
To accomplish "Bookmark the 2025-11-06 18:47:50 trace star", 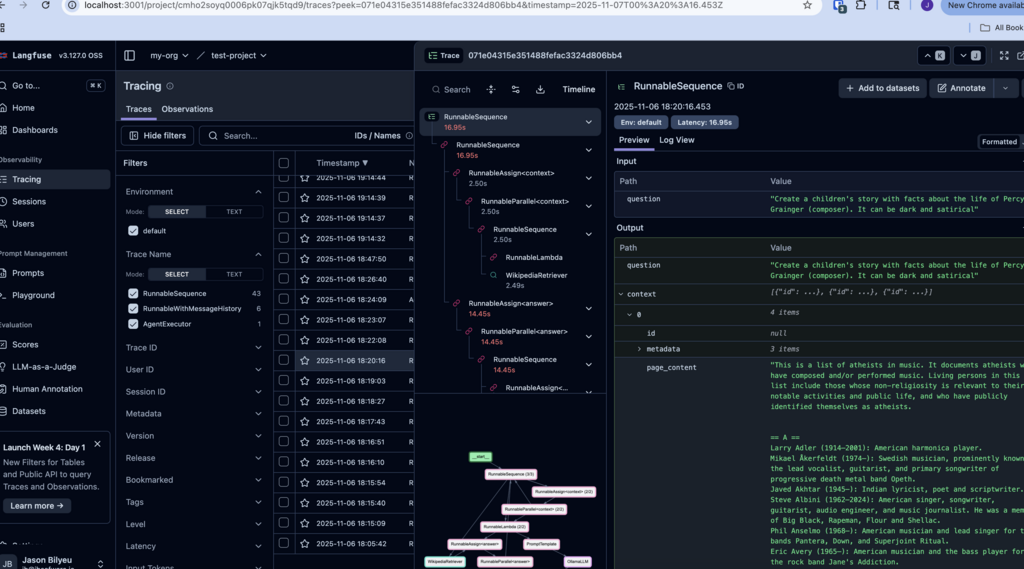I will click(x=305, y=259).
